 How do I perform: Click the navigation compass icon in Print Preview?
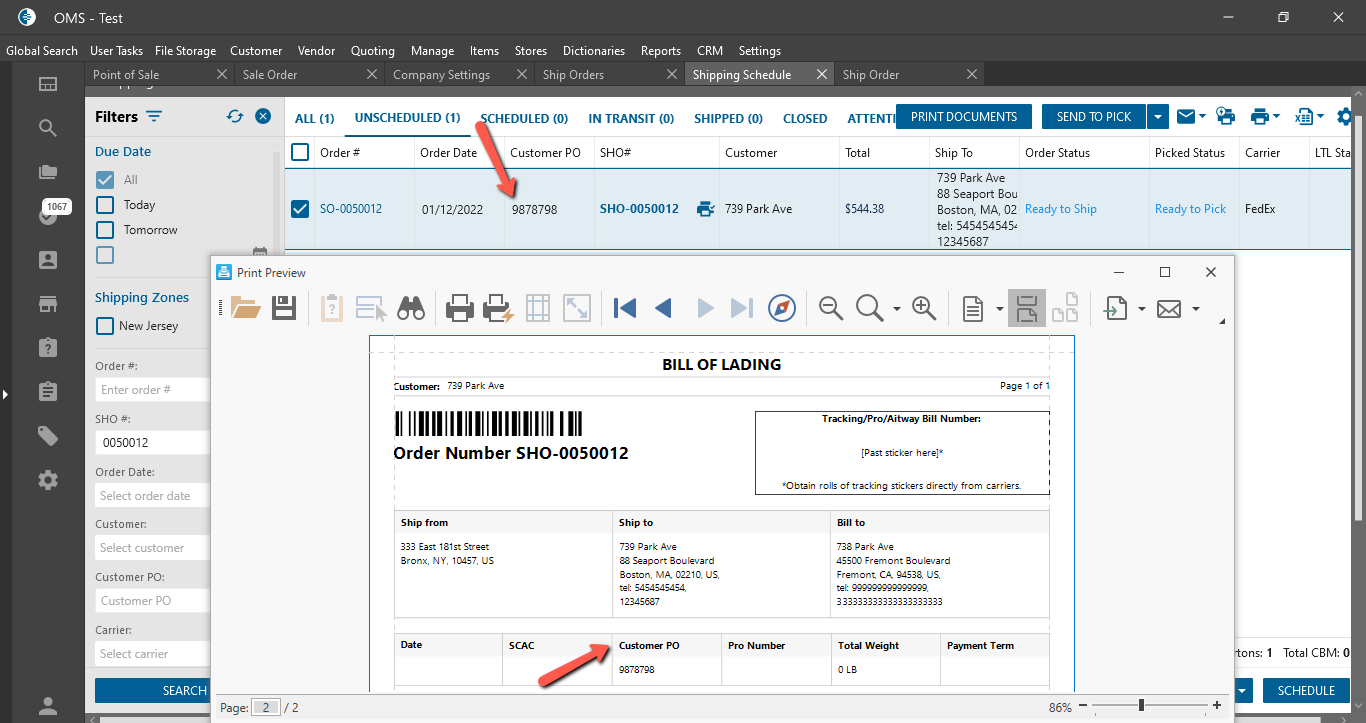(x=782, y=309)
